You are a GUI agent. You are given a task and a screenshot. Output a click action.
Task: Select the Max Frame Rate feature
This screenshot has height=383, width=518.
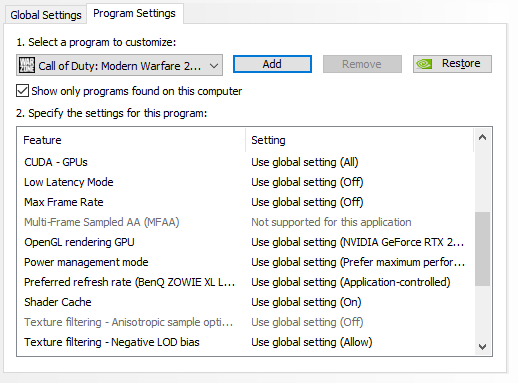tap(64, 202)
